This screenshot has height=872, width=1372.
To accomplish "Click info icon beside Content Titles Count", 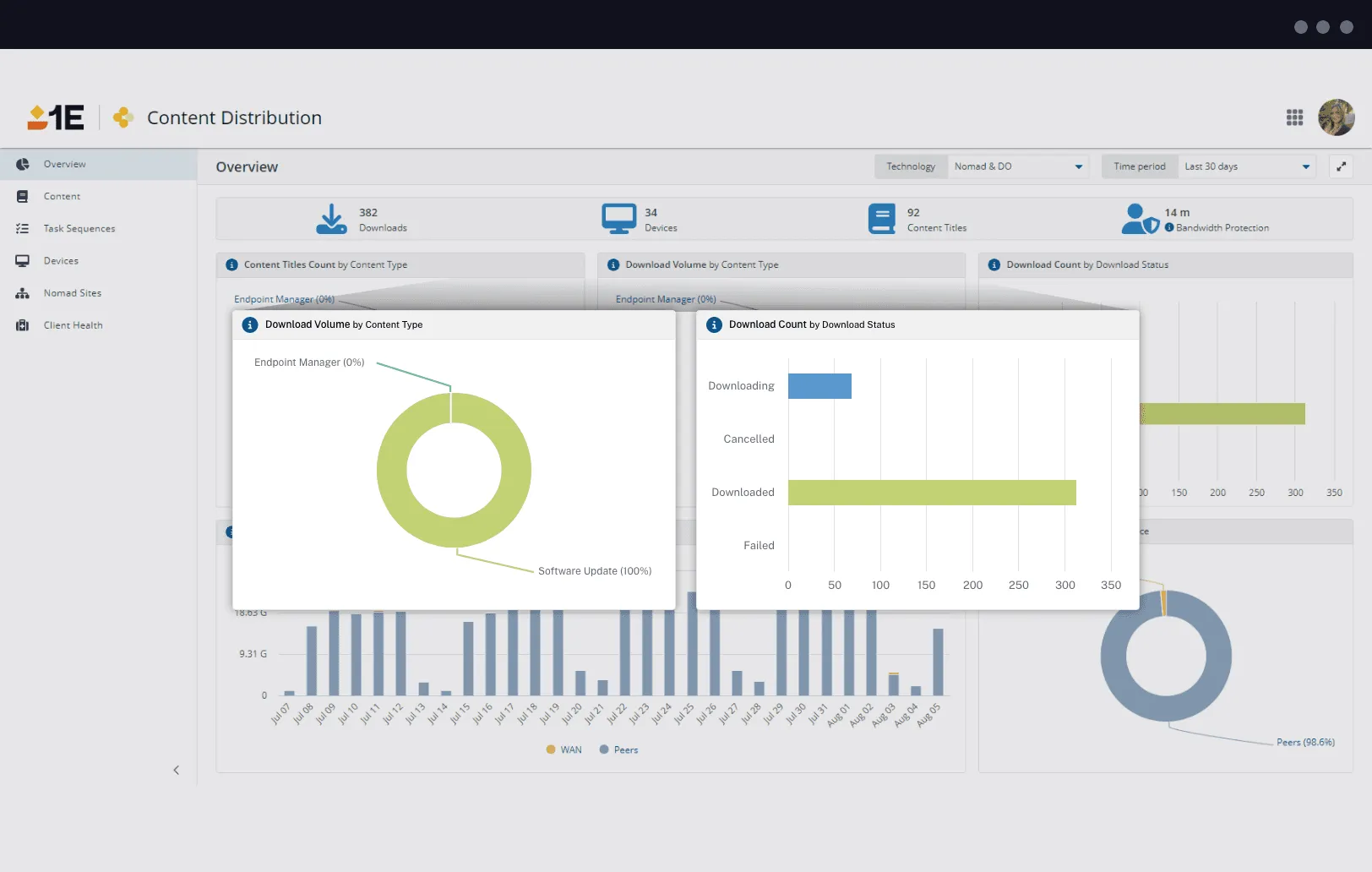I will coord(231,264).
